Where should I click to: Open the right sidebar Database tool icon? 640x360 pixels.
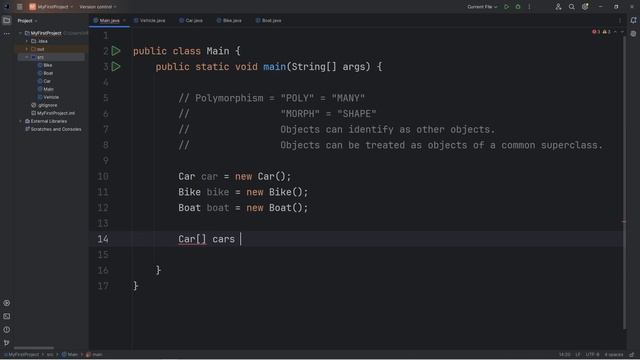pyautogui.click(x=633, y=34)
